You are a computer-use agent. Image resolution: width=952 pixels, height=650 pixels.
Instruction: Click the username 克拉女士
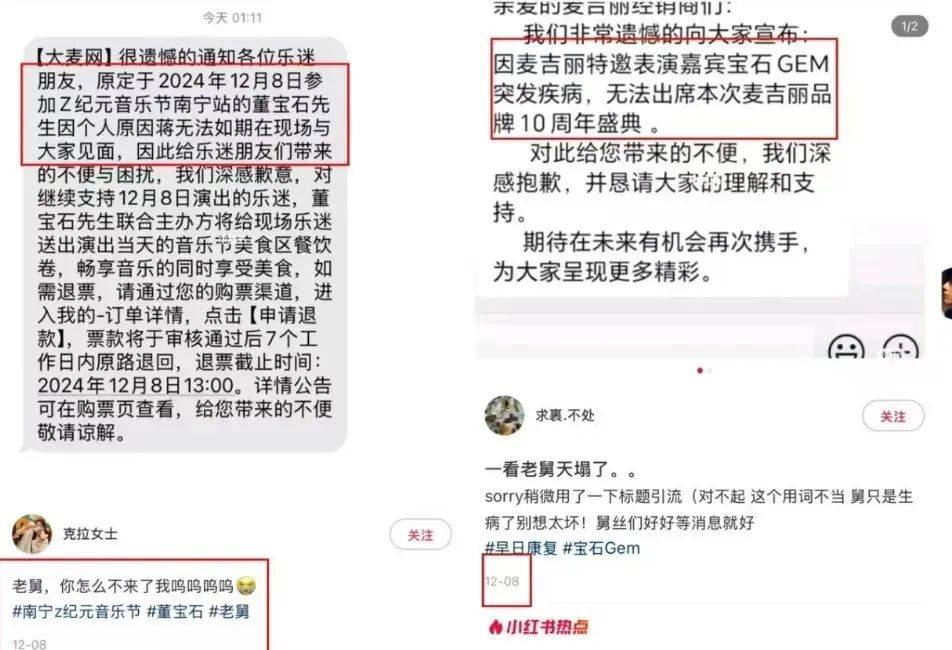pyautogui.click(x=90, y=534)
